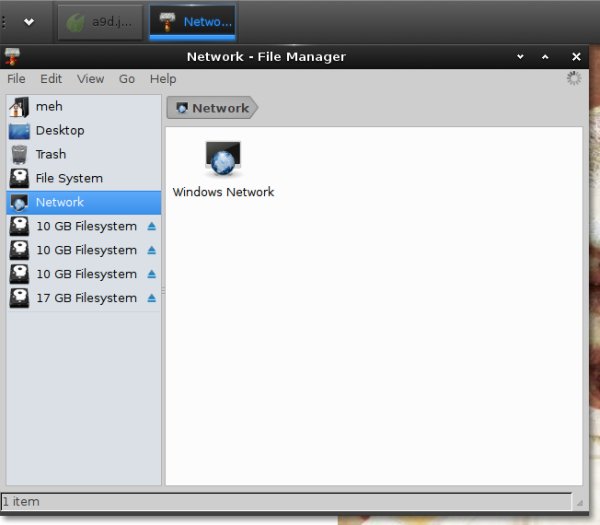Expand the taskbar chevron dropdown
Viewport: 600px width, 525px height.
[x=29, y=21]
